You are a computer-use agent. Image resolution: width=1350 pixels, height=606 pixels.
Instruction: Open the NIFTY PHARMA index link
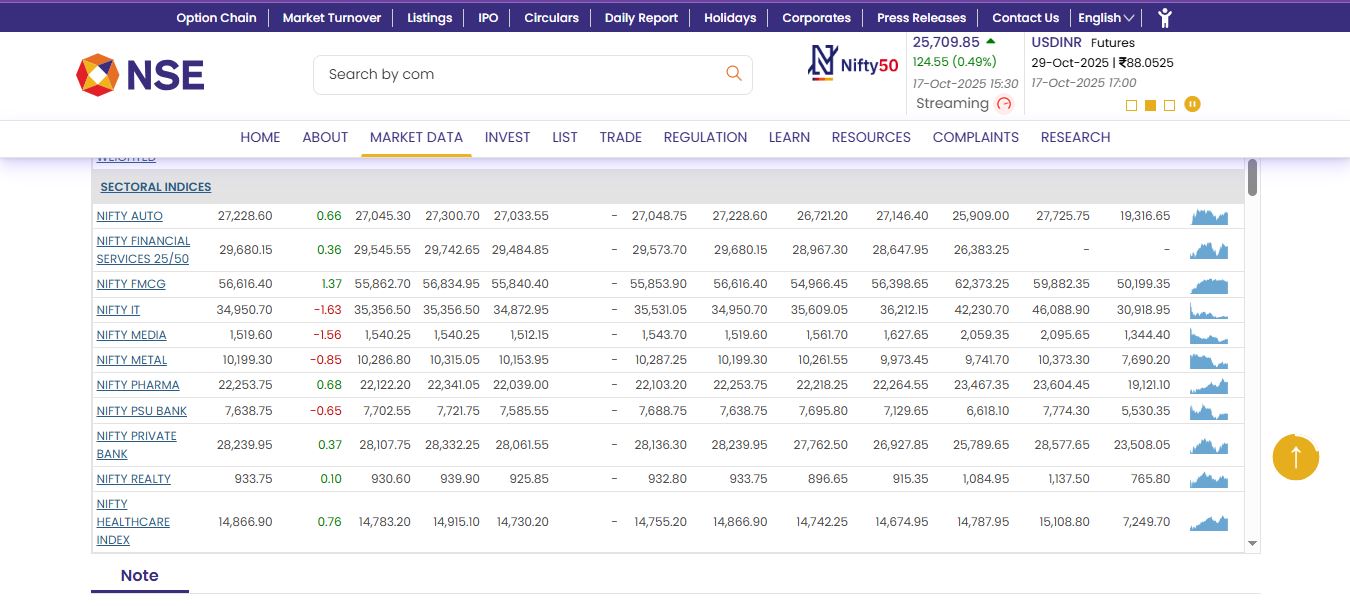tap(138, 385)
